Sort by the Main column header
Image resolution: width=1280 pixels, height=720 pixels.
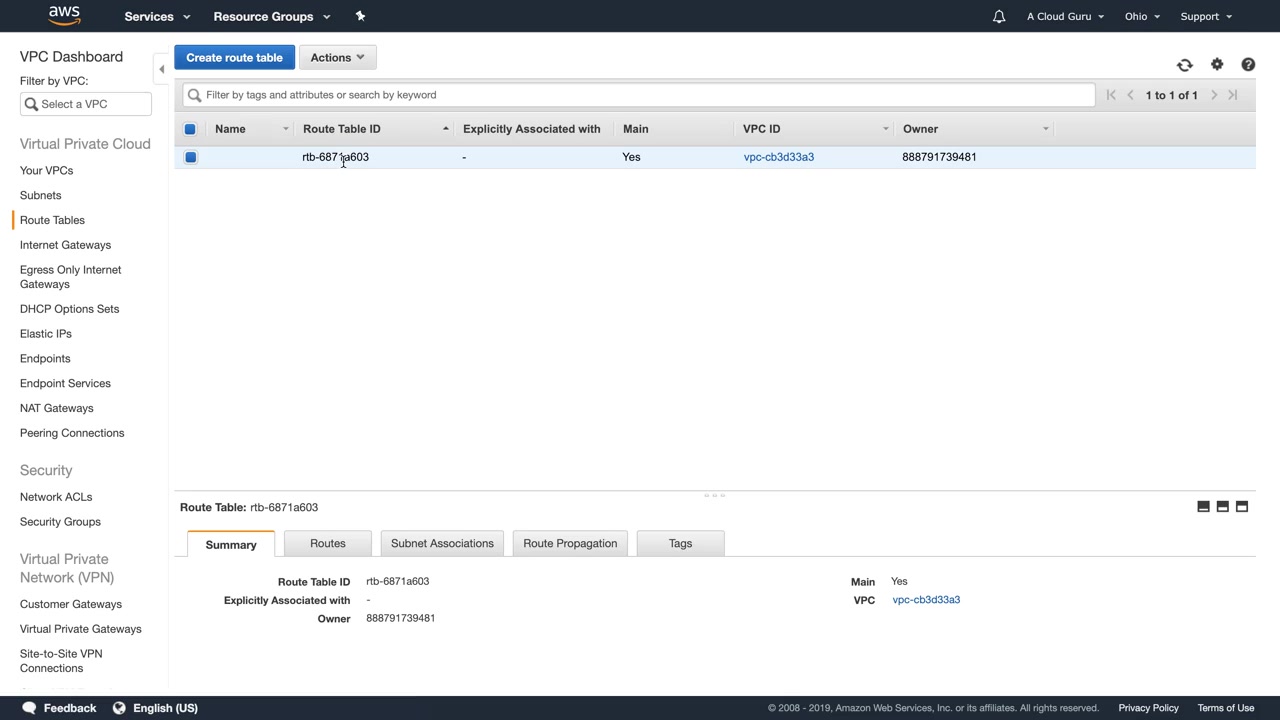636,129
